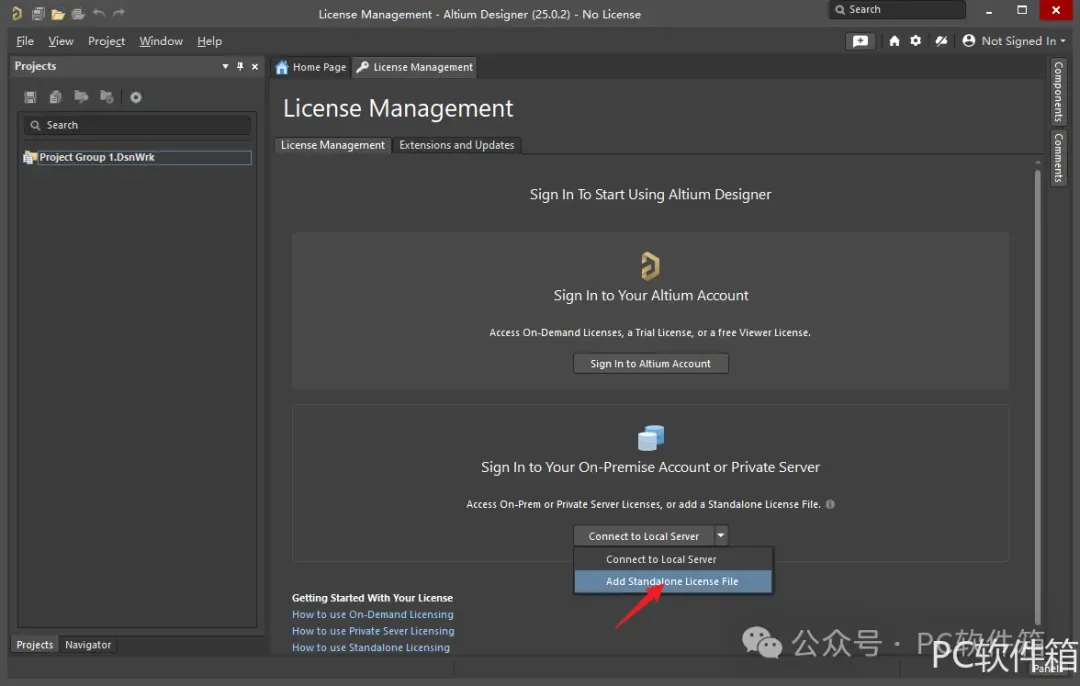Image resolution: width=1080 pixels, height=686 pixels.
Task: Pin the Projects panel
Action: (240, 66)
